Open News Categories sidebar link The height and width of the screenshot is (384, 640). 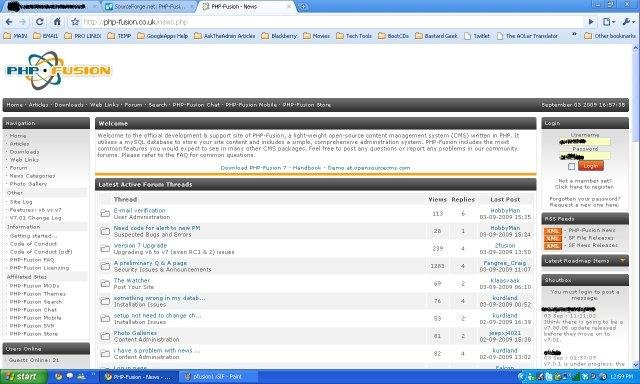click(x=32, y=176)
